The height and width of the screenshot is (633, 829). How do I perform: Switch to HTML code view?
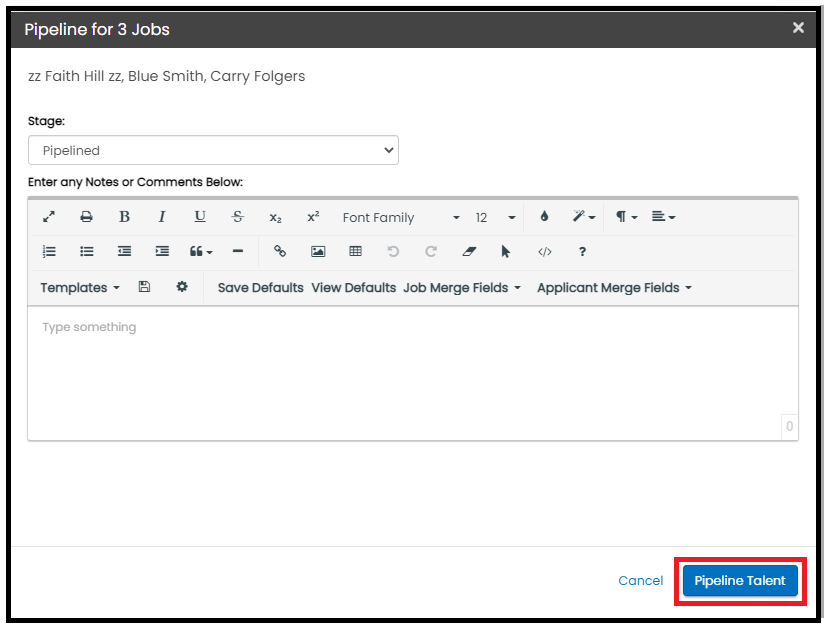click(x=545, y=252)
